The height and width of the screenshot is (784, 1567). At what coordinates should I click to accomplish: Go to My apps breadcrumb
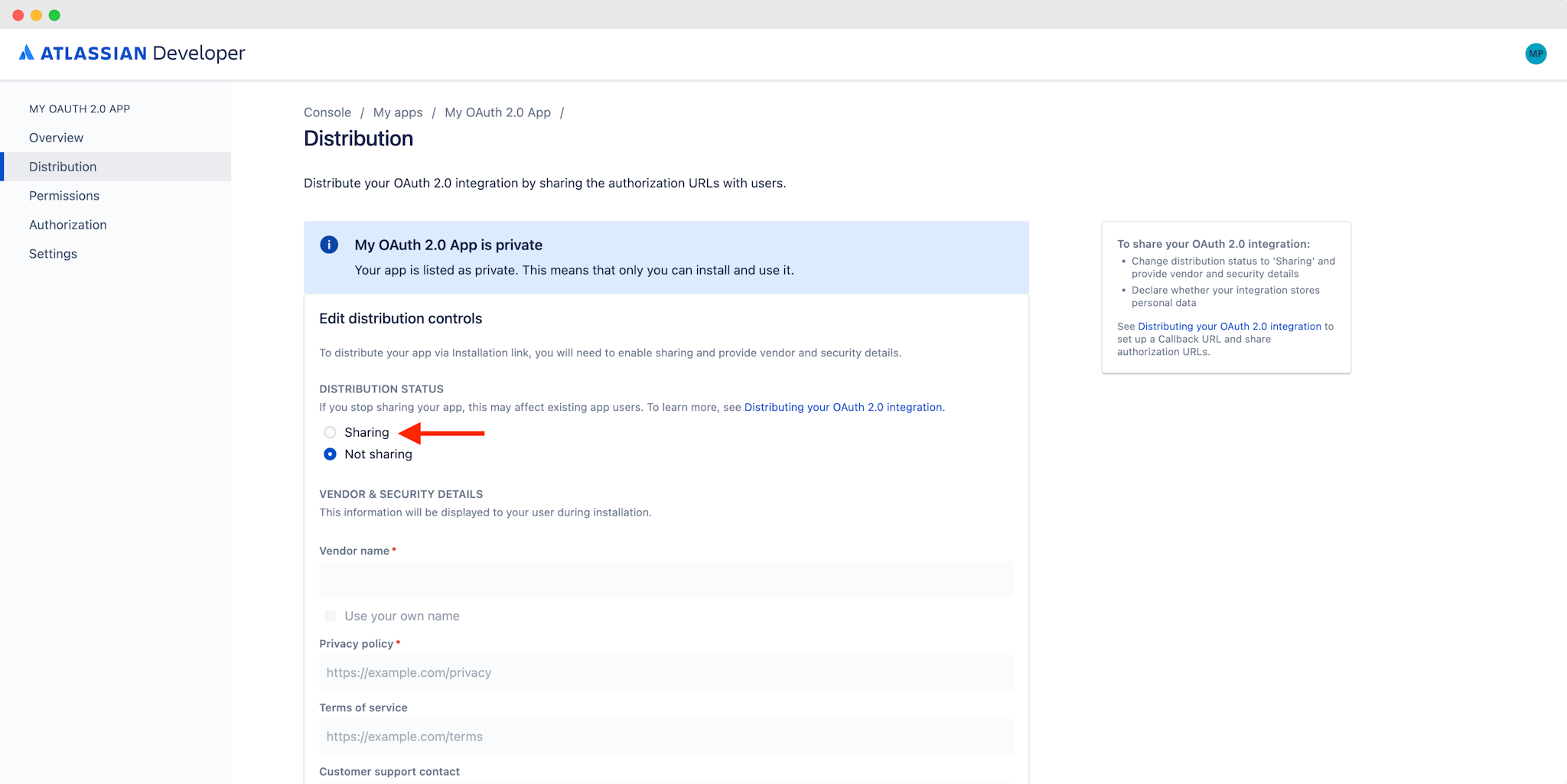click(x=398, y=112)
